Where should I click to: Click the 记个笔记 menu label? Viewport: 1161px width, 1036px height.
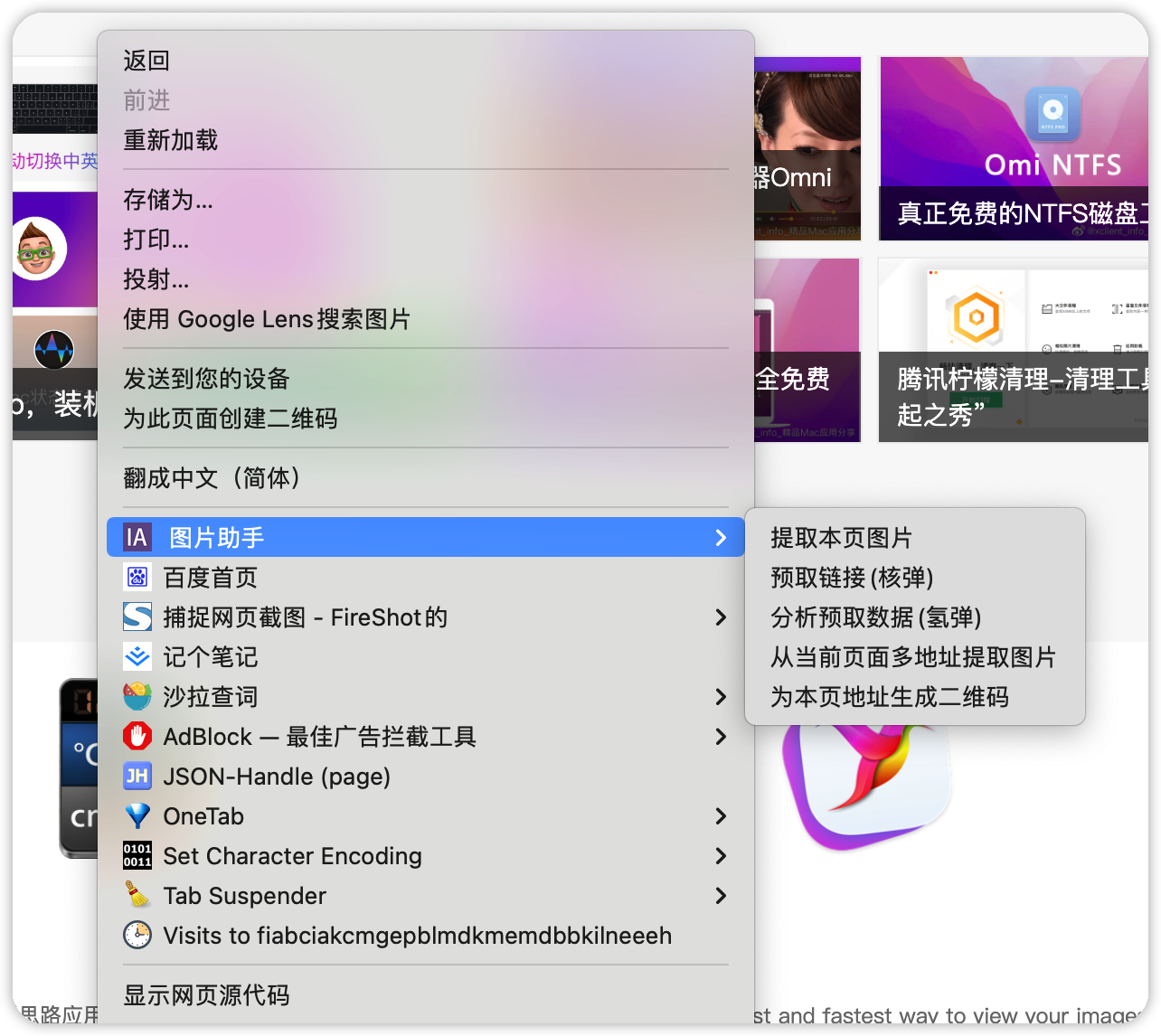click(210, 657)
